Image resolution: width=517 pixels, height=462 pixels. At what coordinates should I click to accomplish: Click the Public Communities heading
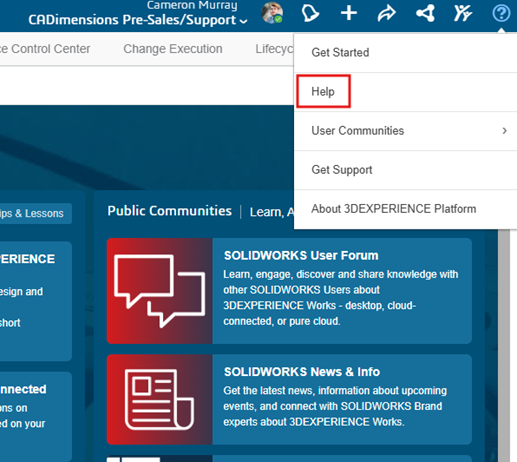(169, 211)
